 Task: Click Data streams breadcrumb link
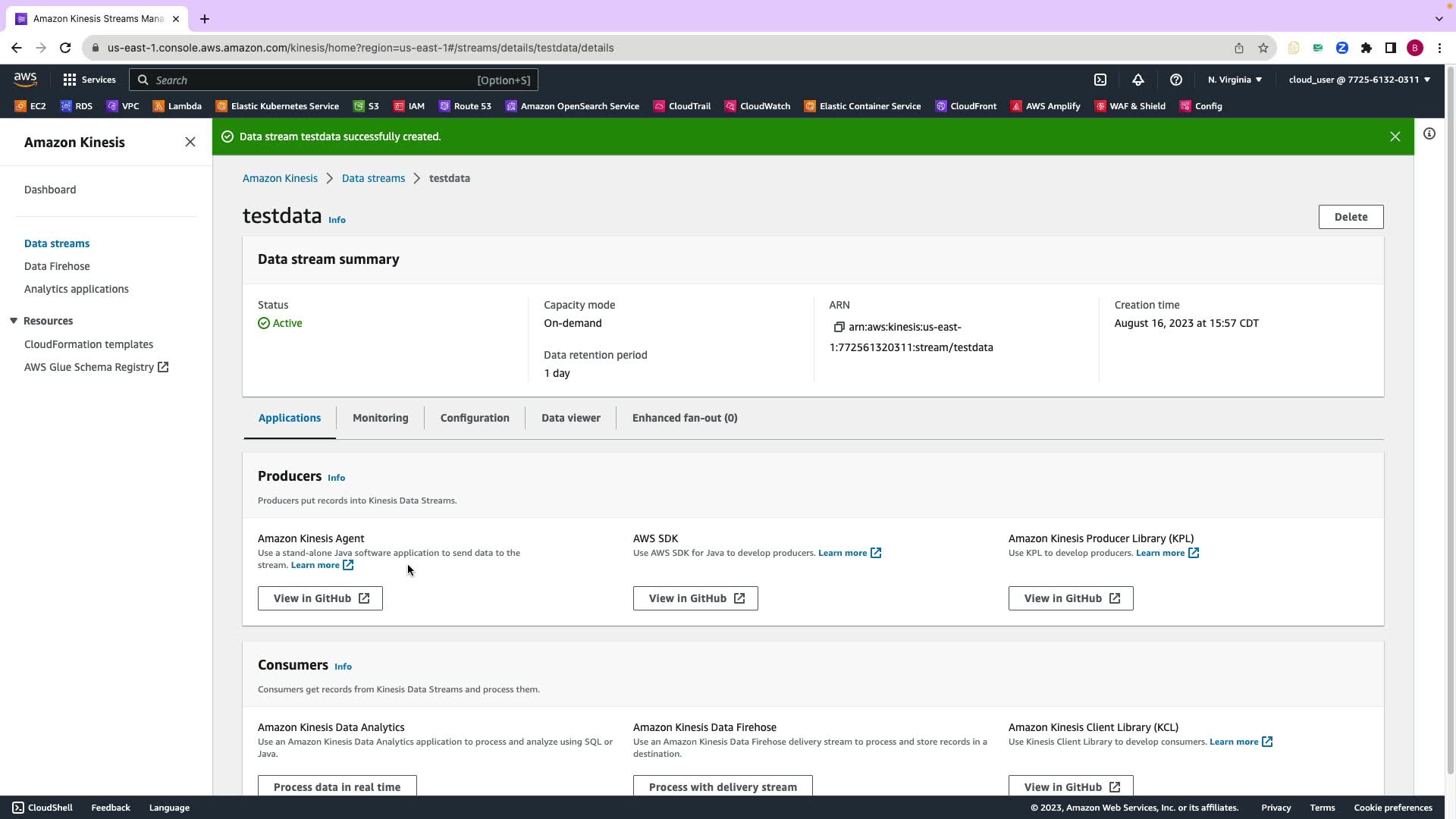[x=373, y=178]
